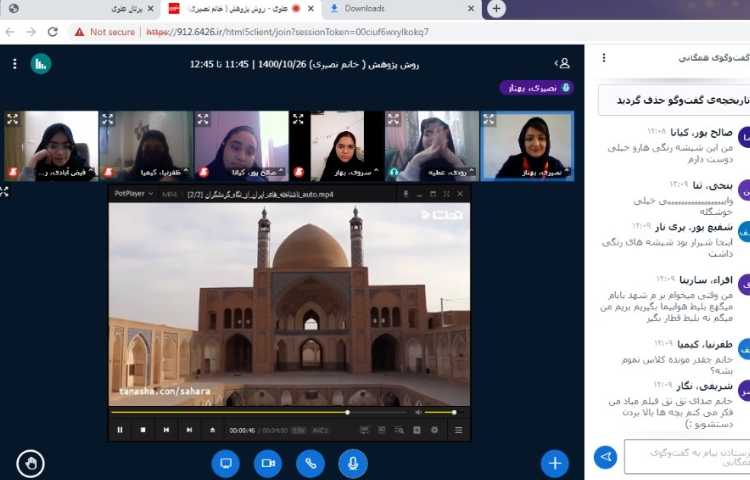This screenshot has width=750, height=480.
Task: Pin the PotPlayer window on top
Action: point(406,194)
